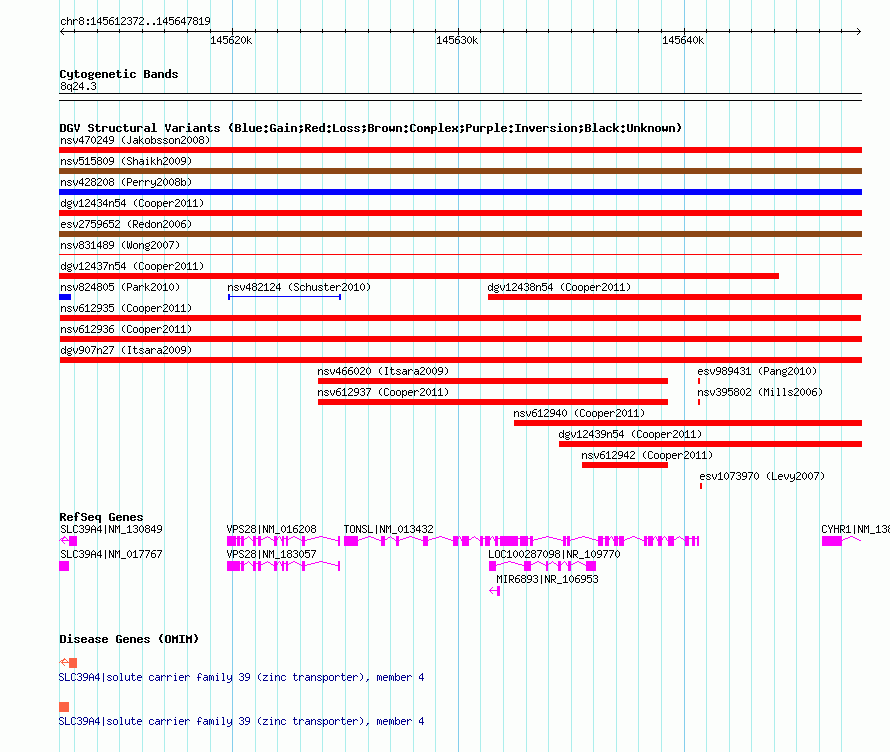Click the chr8:145612372..145647819 region label

click(x=135, y=22)
